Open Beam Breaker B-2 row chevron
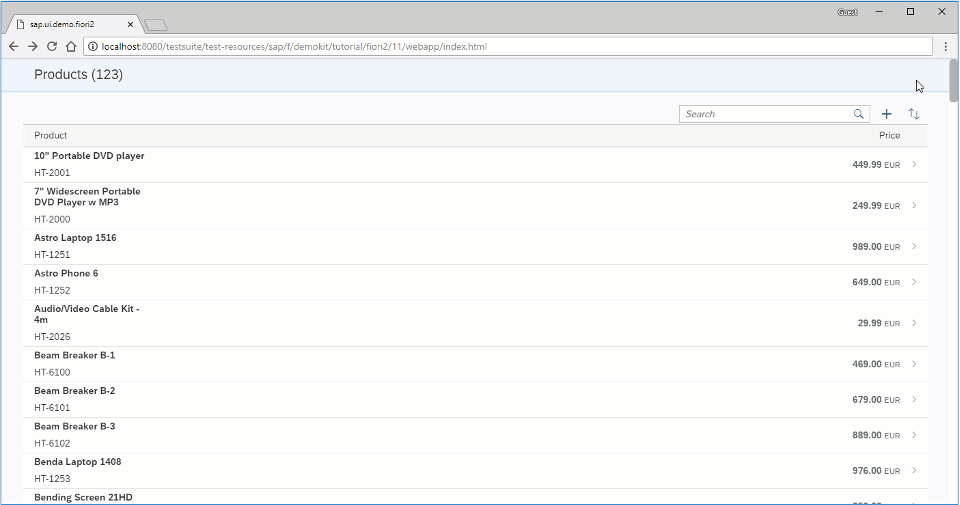 914,399
